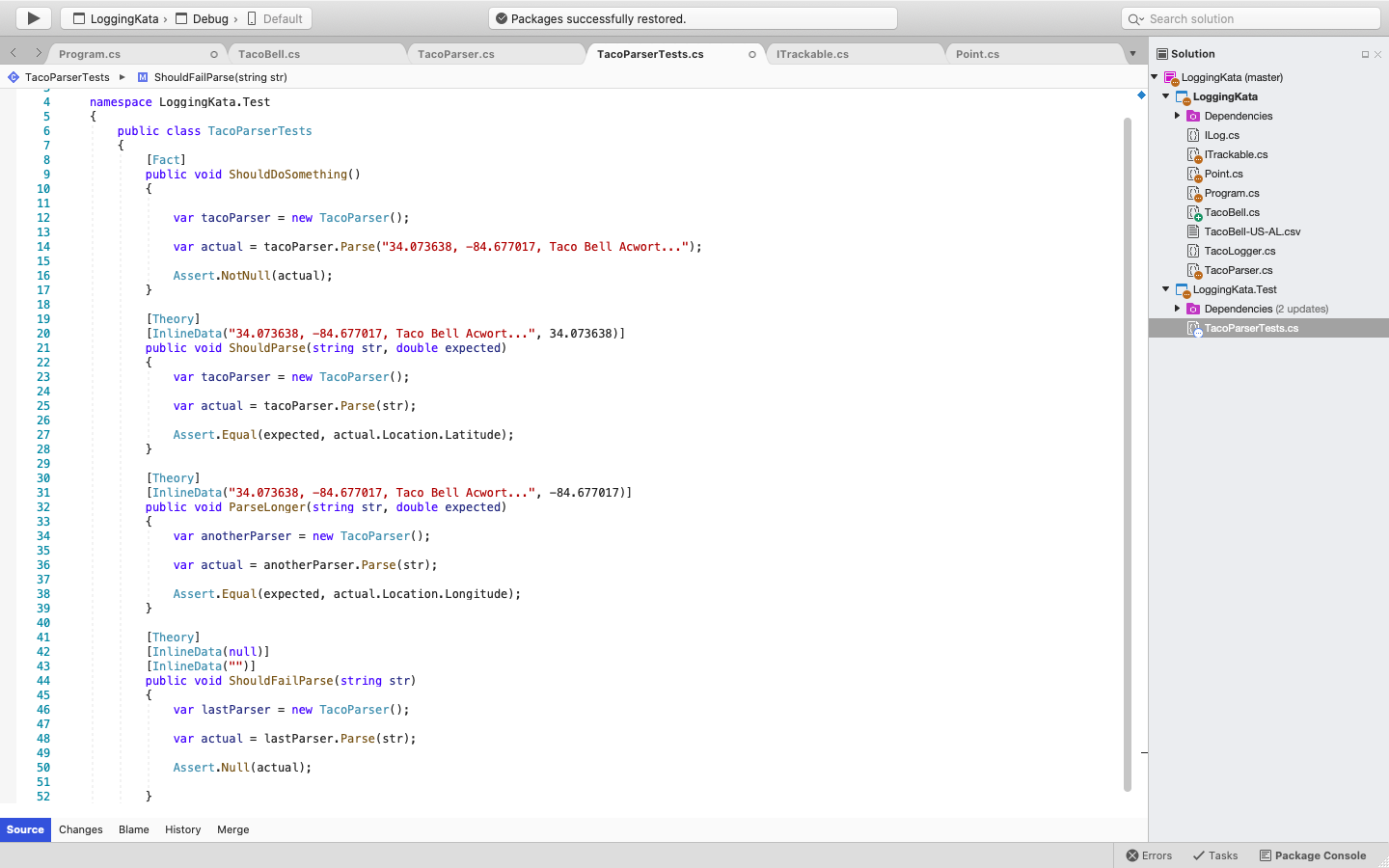This screenshot has height=868, width=1389.
Task: Open ILog.cs from the Solution pad
Action: (1220, 135)
